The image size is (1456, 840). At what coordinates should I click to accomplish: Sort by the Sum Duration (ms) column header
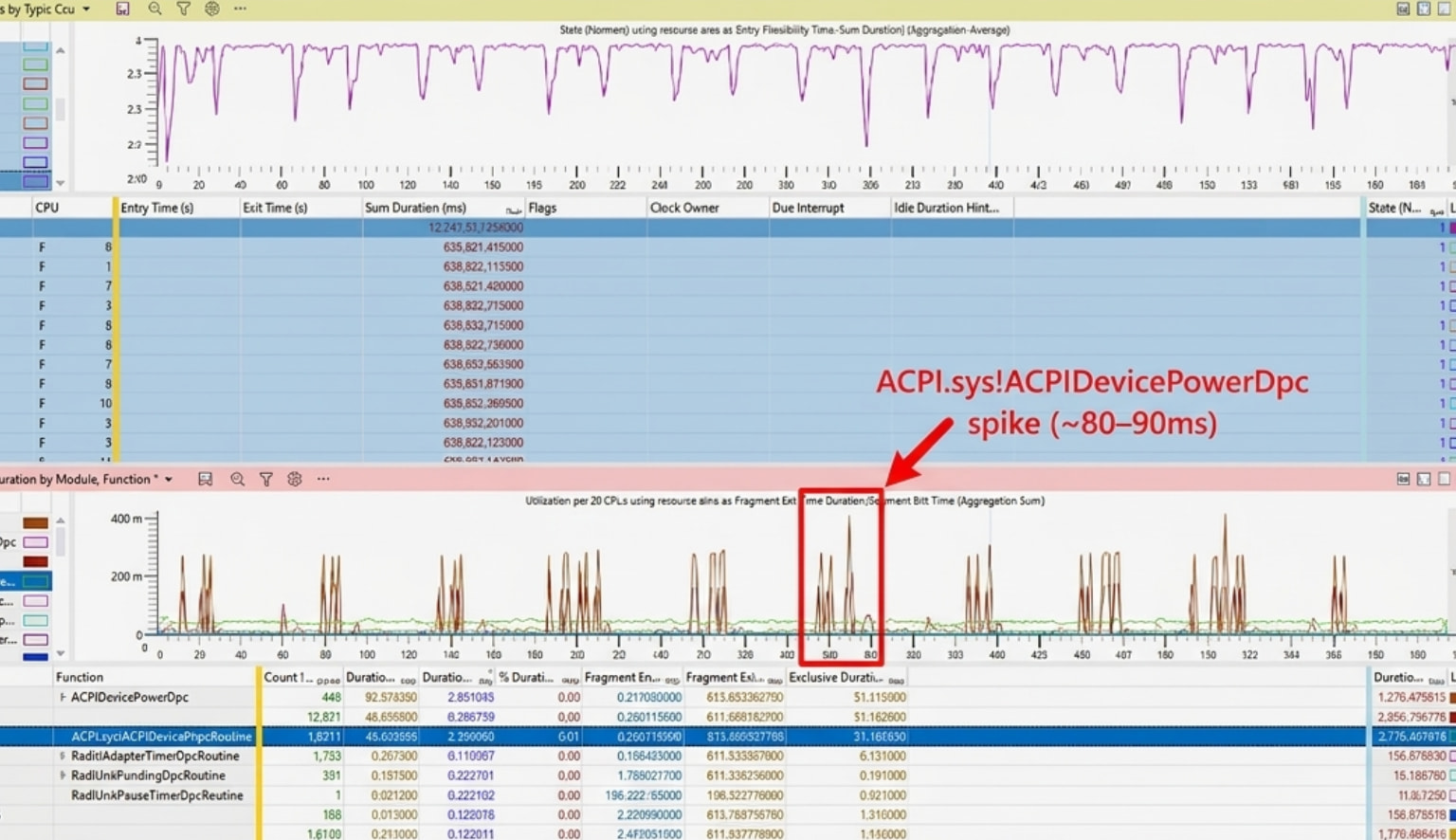coord(415,208)
